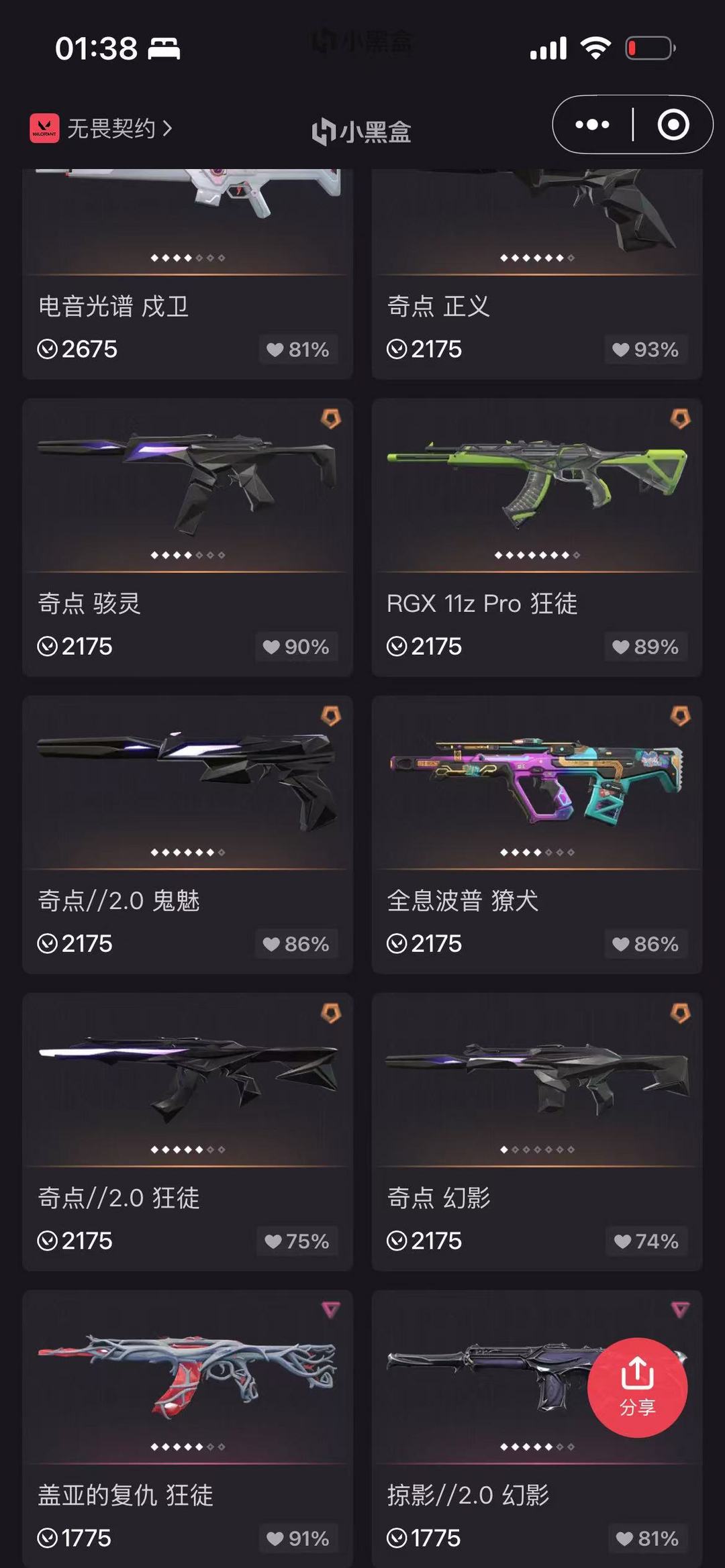
Task: Open the 无畏契约 game selector
Action: [101, 128]
